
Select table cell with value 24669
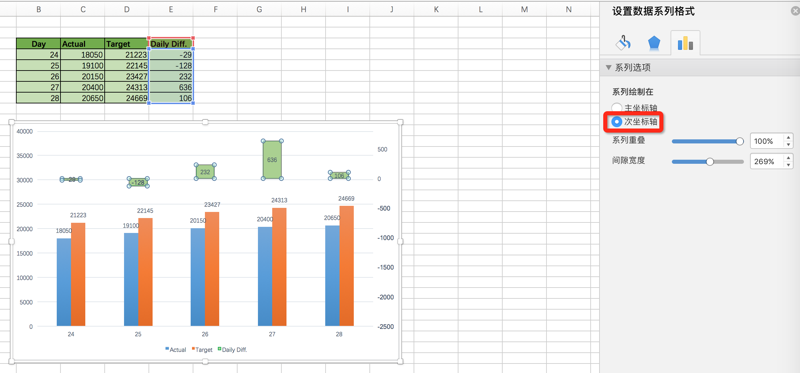(x=127, y=98)
